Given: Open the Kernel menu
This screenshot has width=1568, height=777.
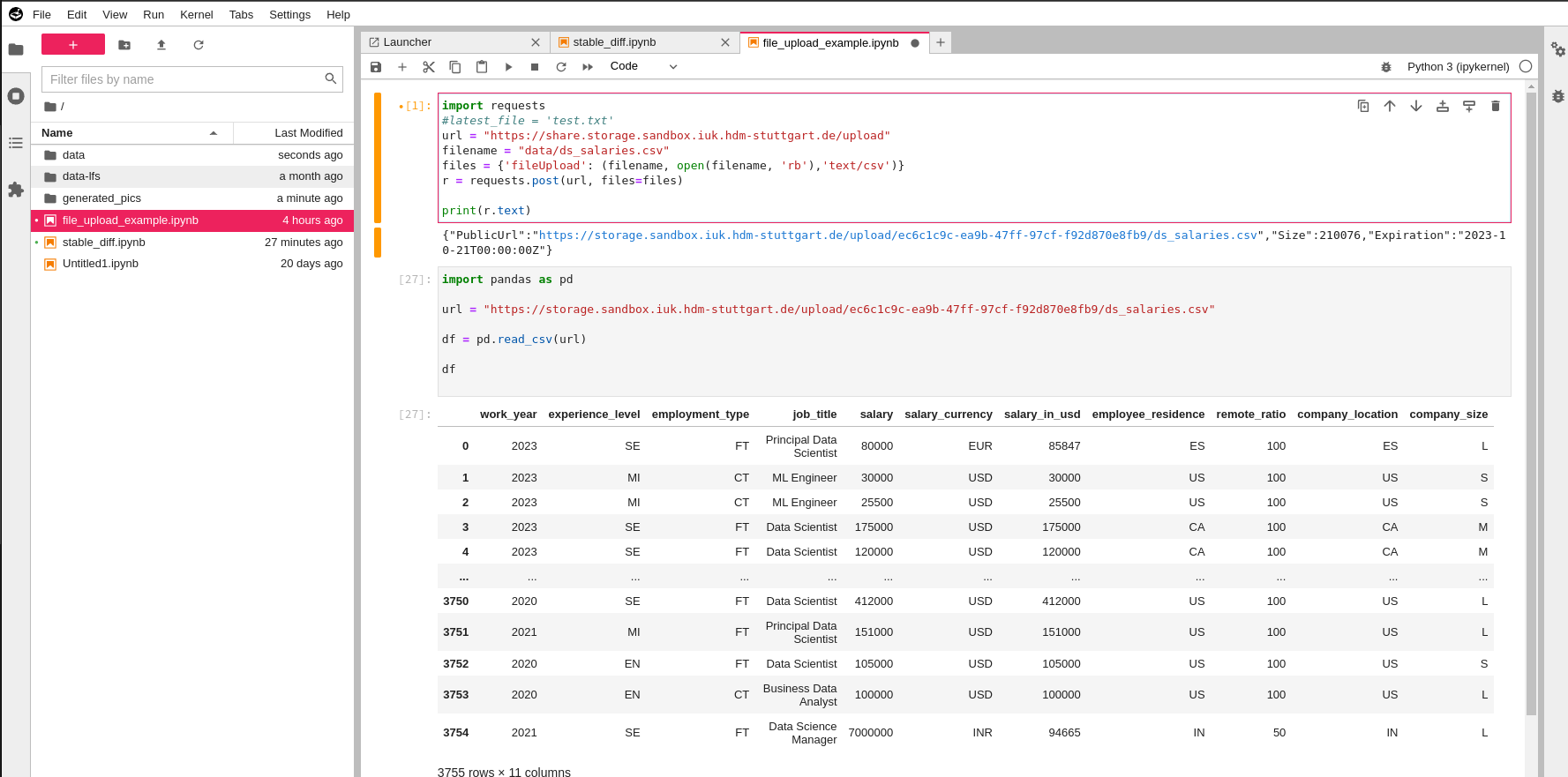Looking at the screenshot, I should pyautogui.click(x=196, y=15).
